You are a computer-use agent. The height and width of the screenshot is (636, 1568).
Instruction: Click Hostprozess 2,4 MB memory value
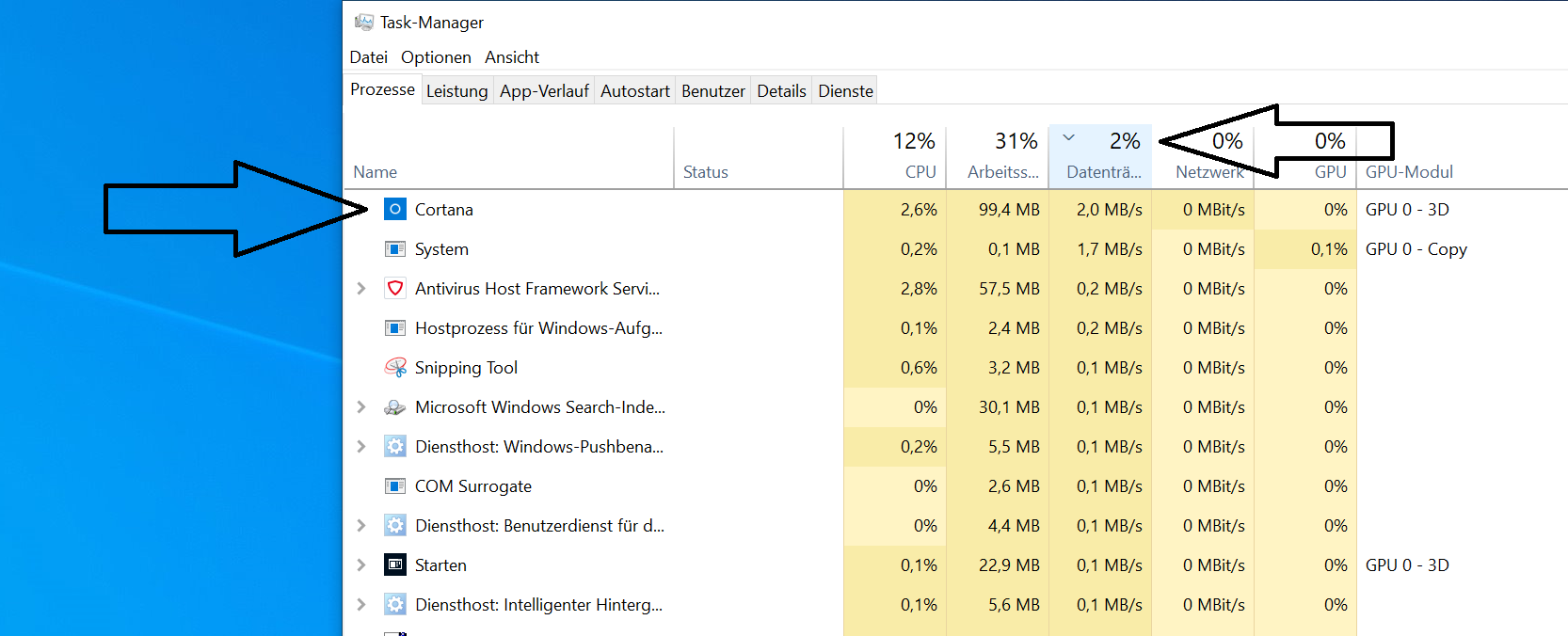(1014, 328)
